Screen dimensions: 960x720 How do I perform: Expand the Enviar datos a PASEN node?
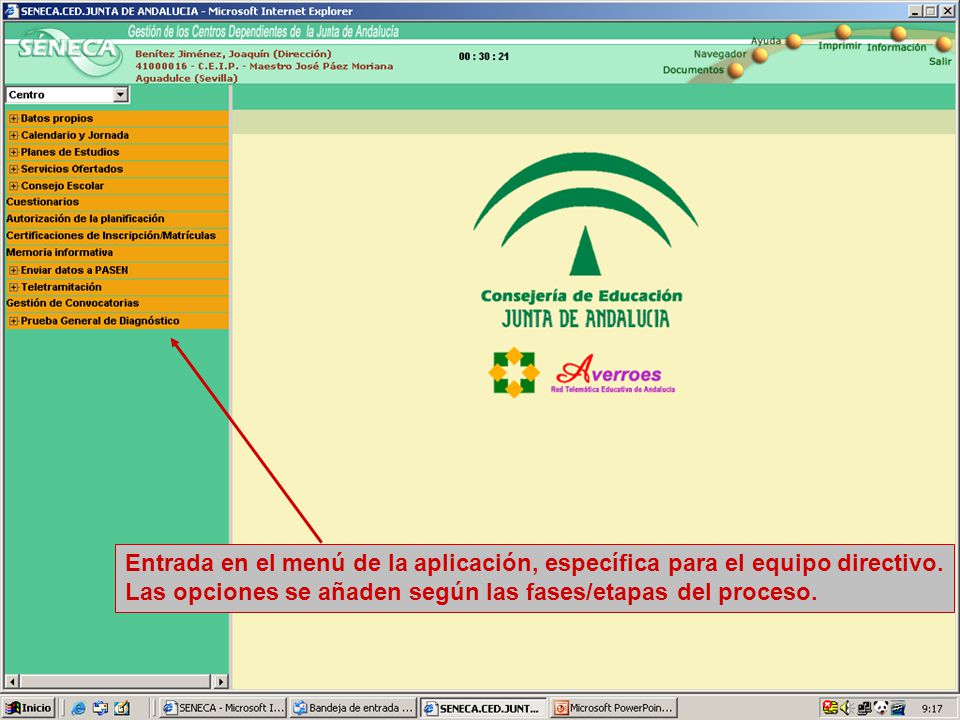point(13,270)
